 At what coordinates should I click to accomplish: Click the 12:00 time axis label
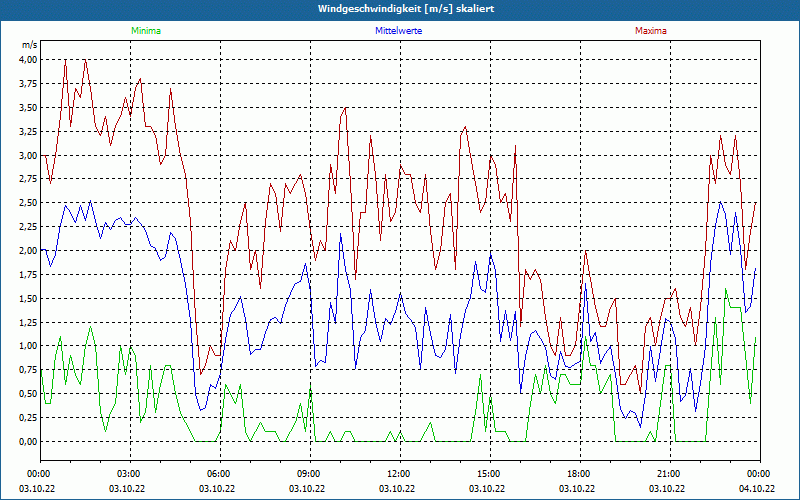pos(399,474)
